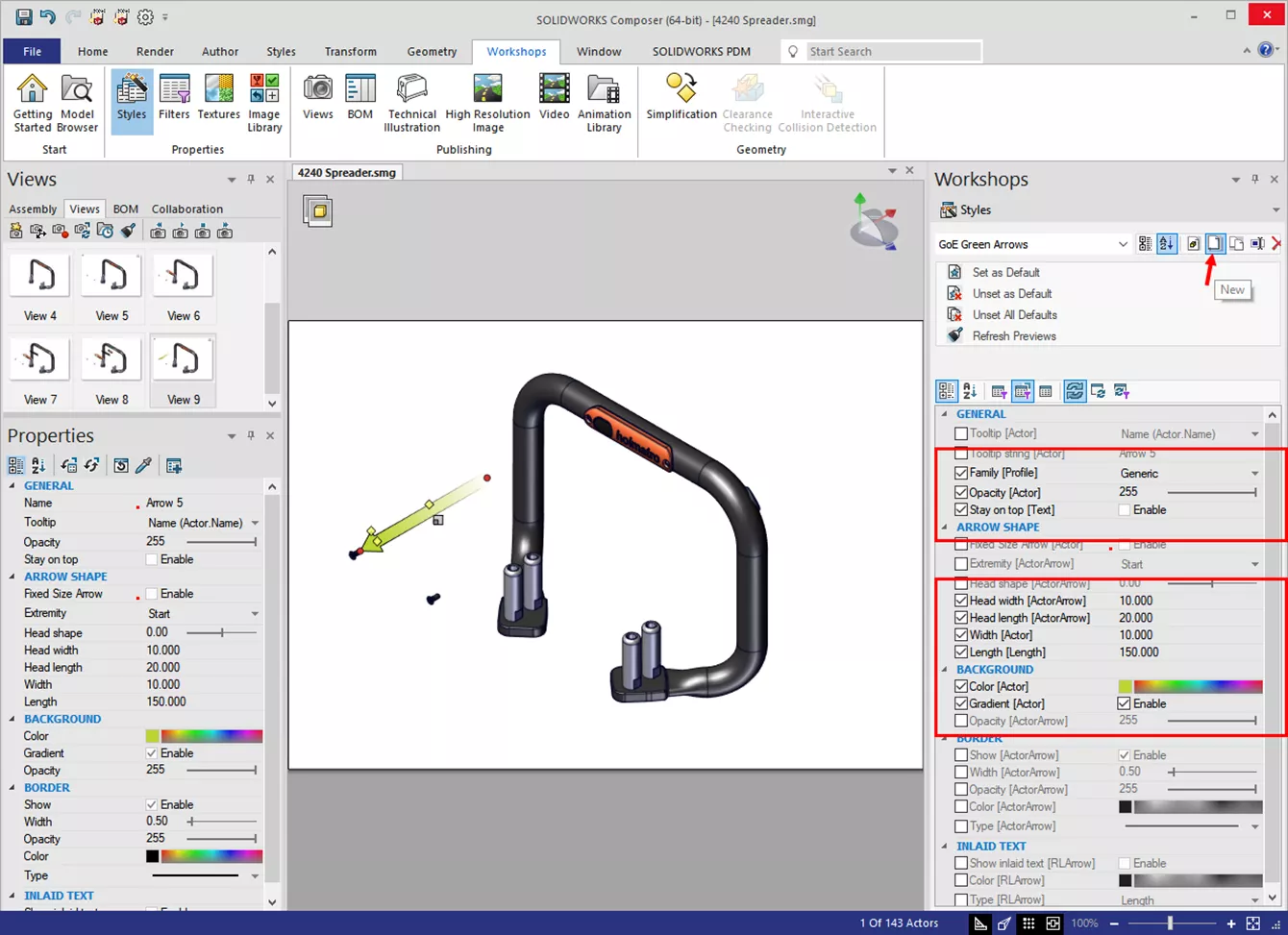Adjust the Opacity slider in Properties General
This screenshot has height=935, width=1288.
(221, 542)
